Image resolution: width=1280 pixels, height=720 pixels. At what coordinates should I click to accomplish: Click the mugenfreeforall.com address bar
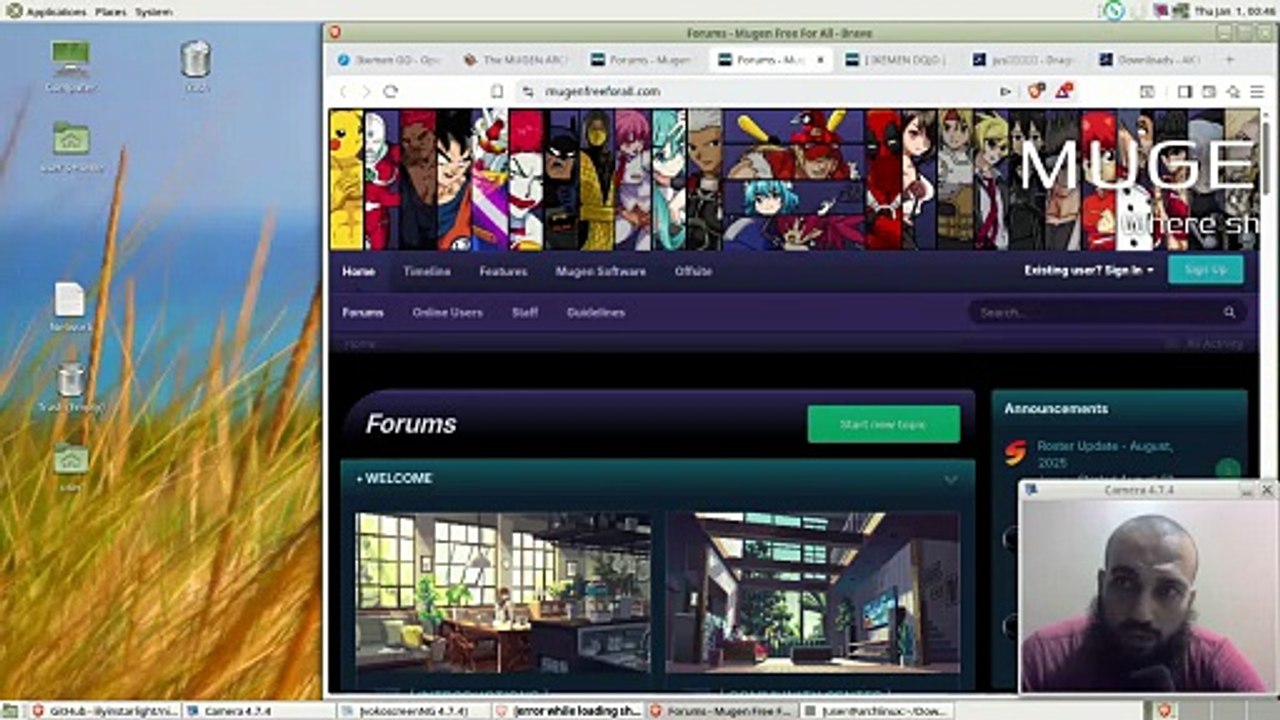point(760,91)
